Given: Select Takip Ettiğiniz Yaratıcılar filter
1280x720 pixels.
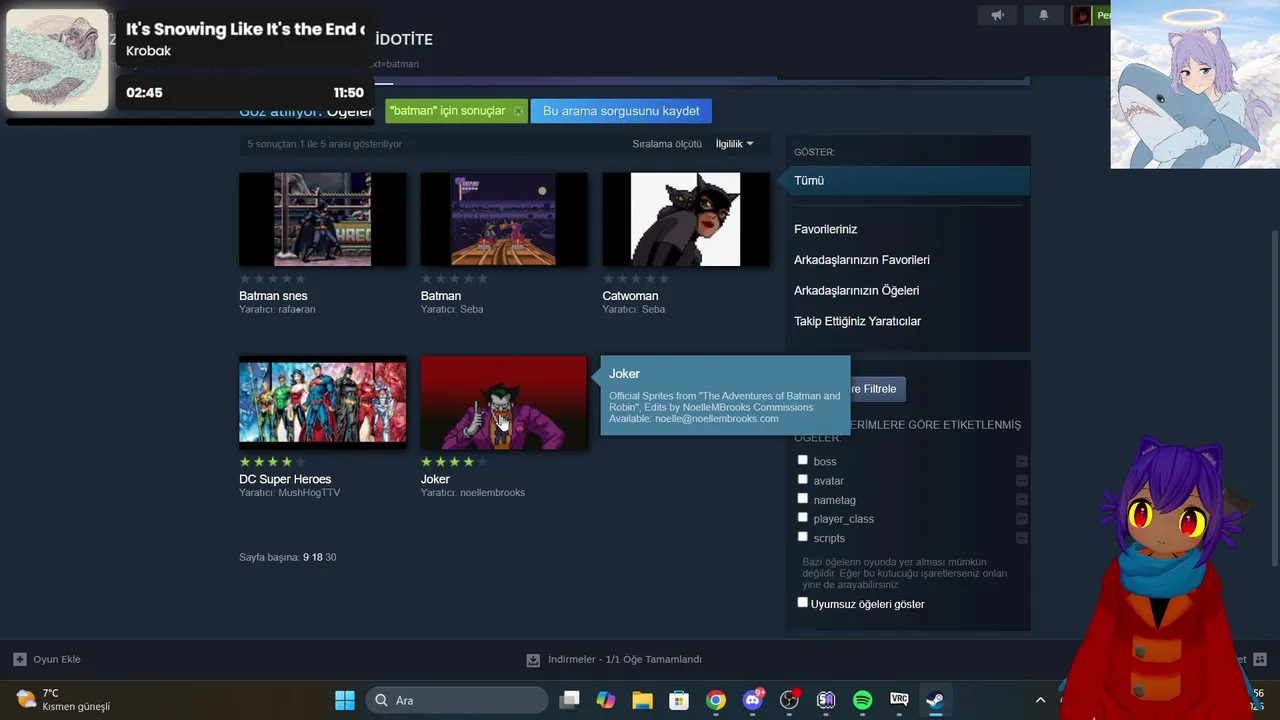Looking at the screenshot, I should 857,321.
